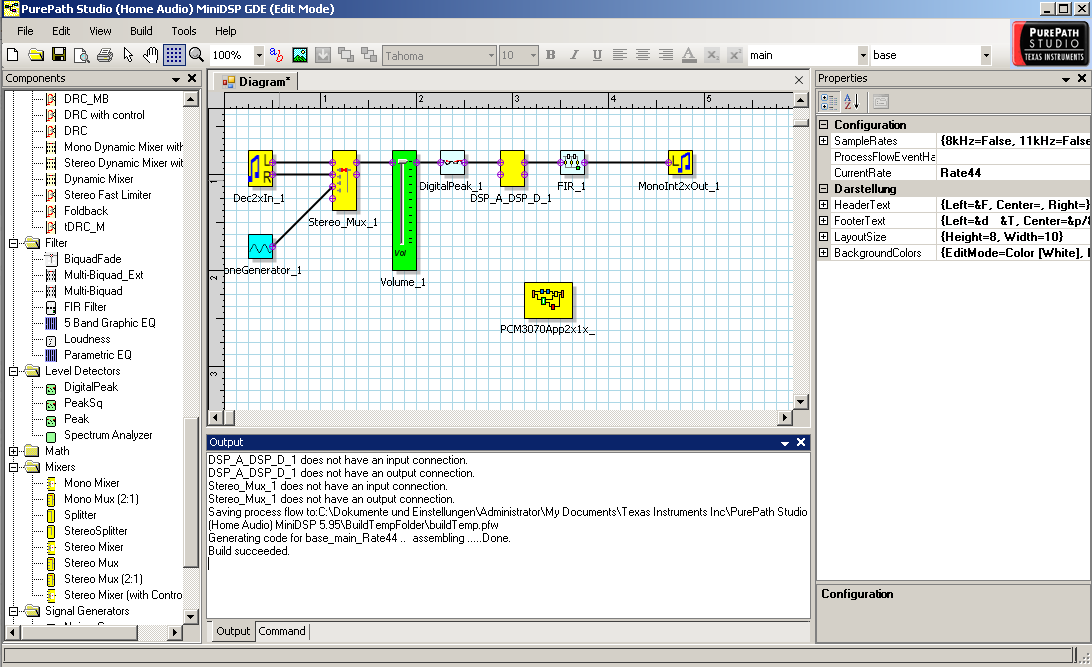The image size is (1092, 667).
Task: Close the Components panel
Action: click(x=192, y=78)
